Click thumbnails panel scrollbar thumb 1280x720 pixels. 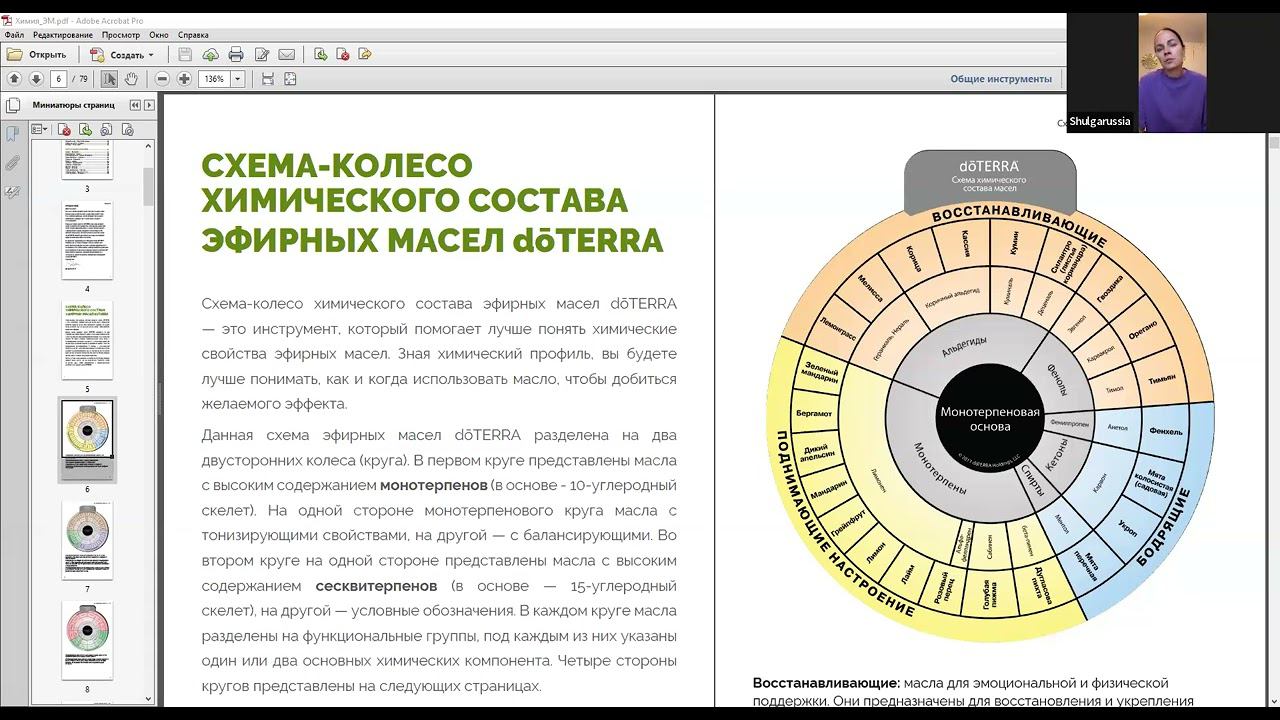[149, 185]
